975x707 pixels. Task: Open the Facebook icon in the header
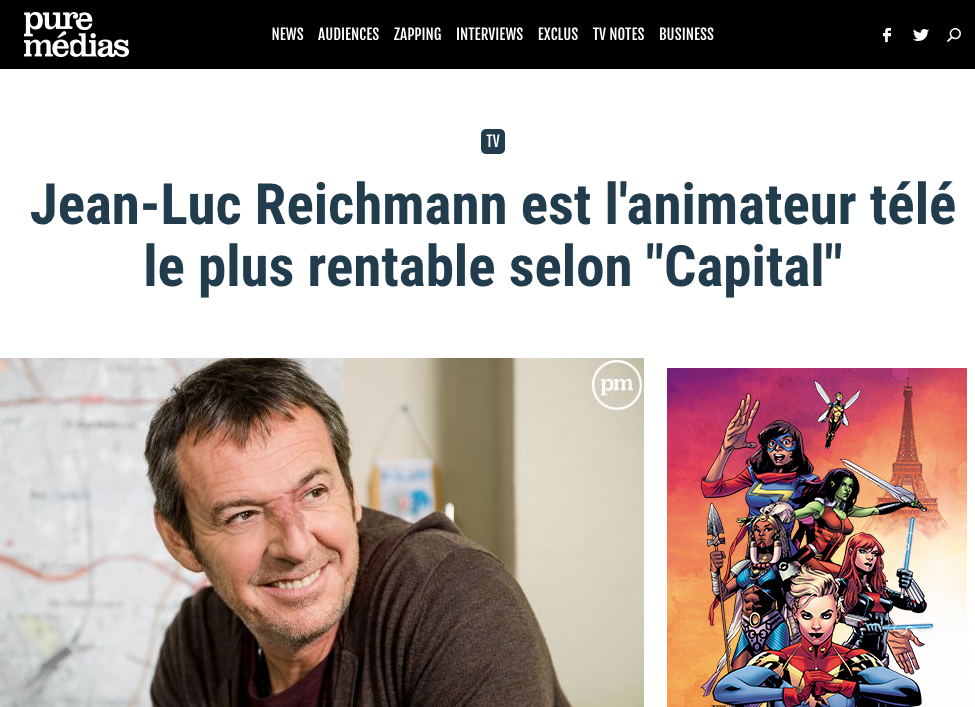pyautogui.click(x=887, y=35)
